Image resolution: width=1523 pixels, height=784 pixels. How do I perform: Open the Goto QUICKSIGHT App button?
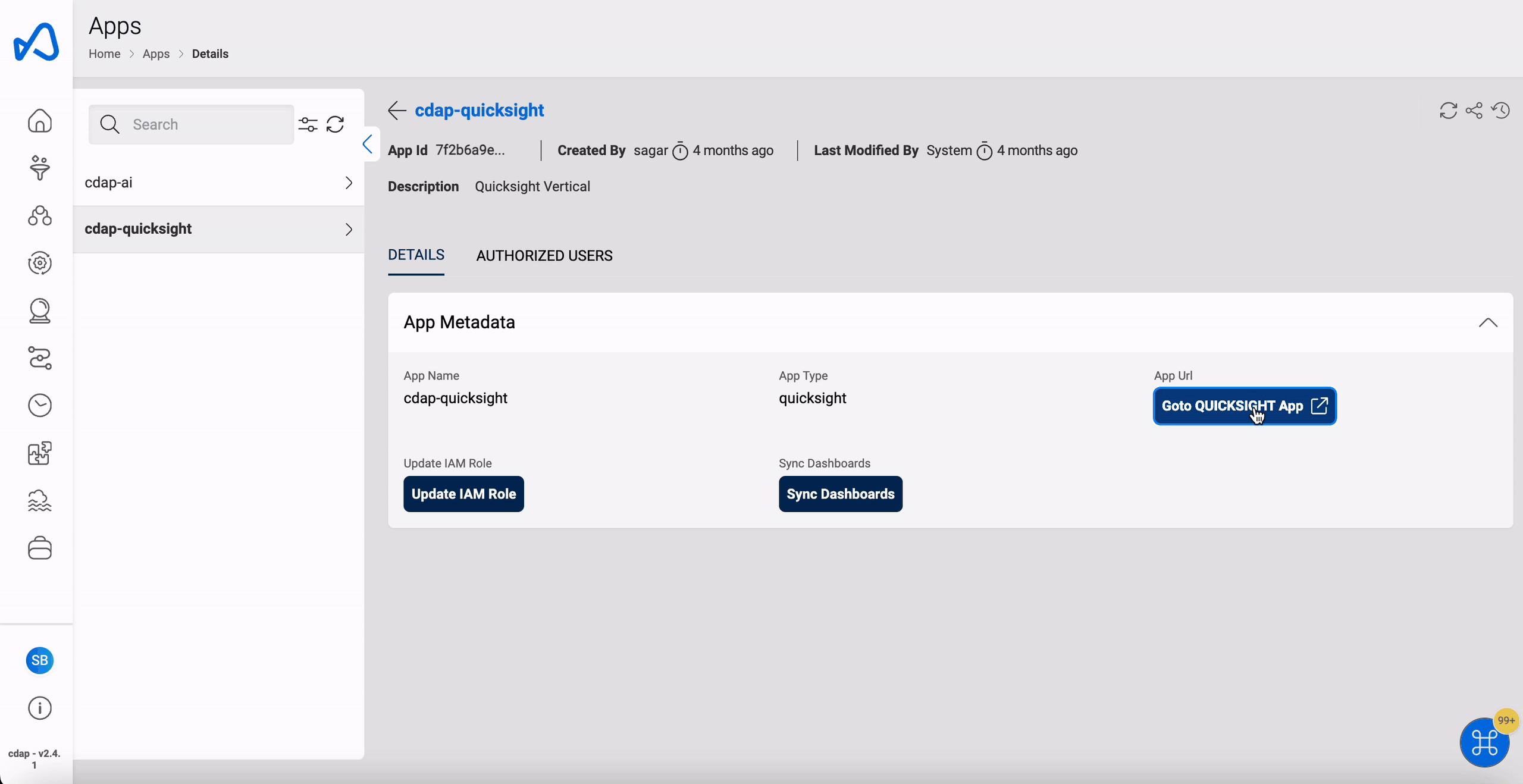(x=1245, y=406)
